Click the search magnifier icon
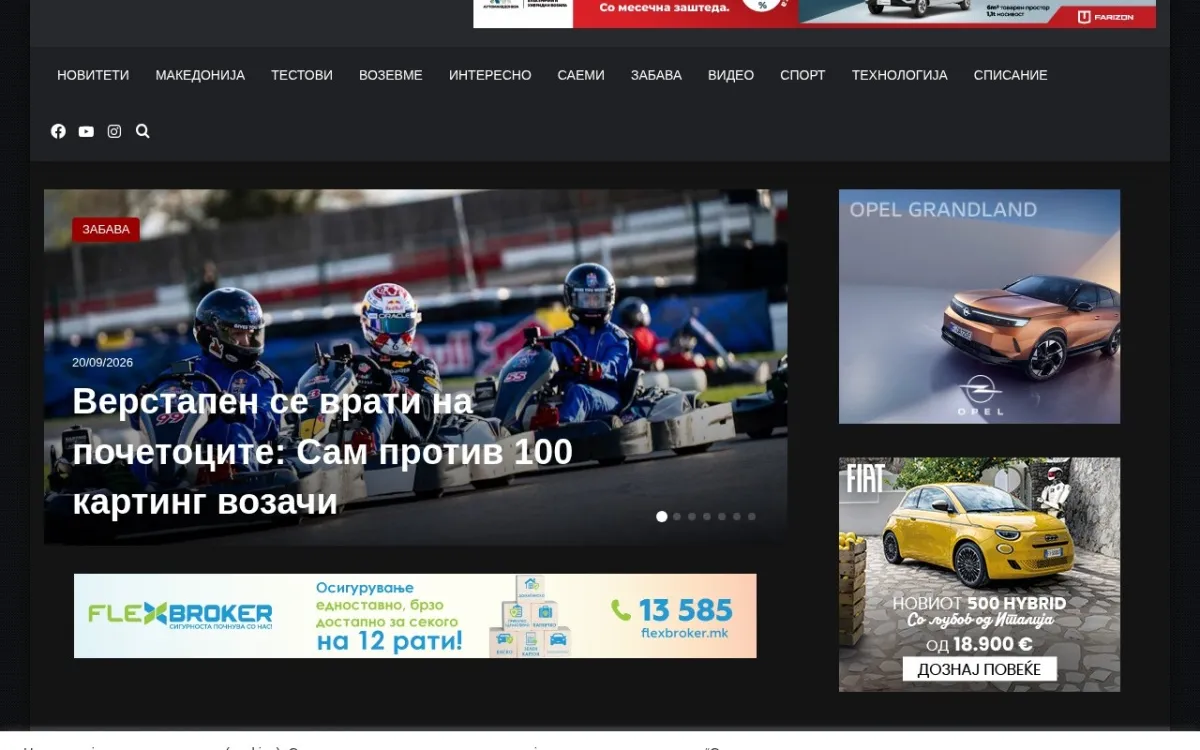Viewport: 1200px width, 750px height. point(142,131)
